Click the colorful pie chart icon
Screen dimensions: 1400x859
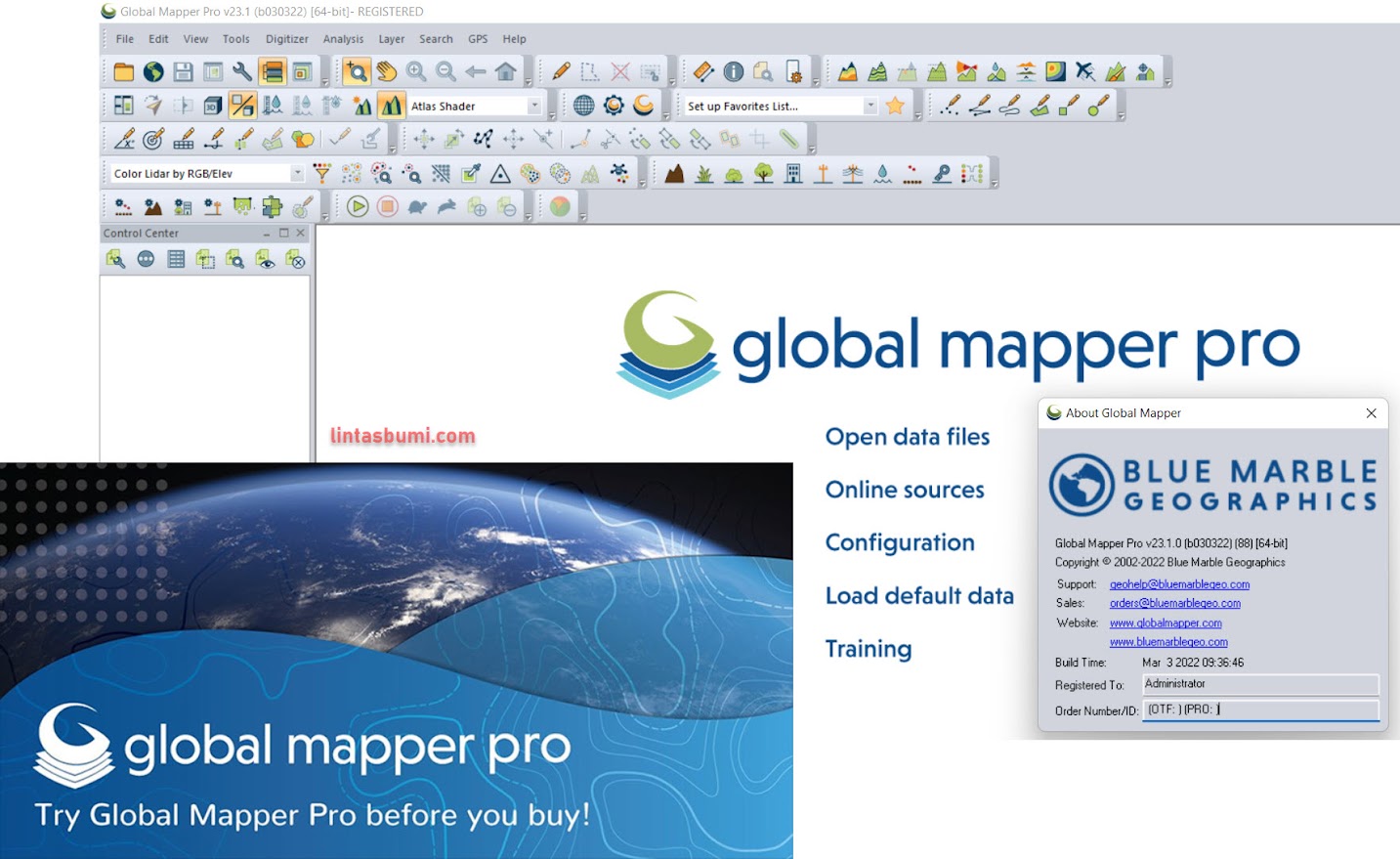coord(560,206)
